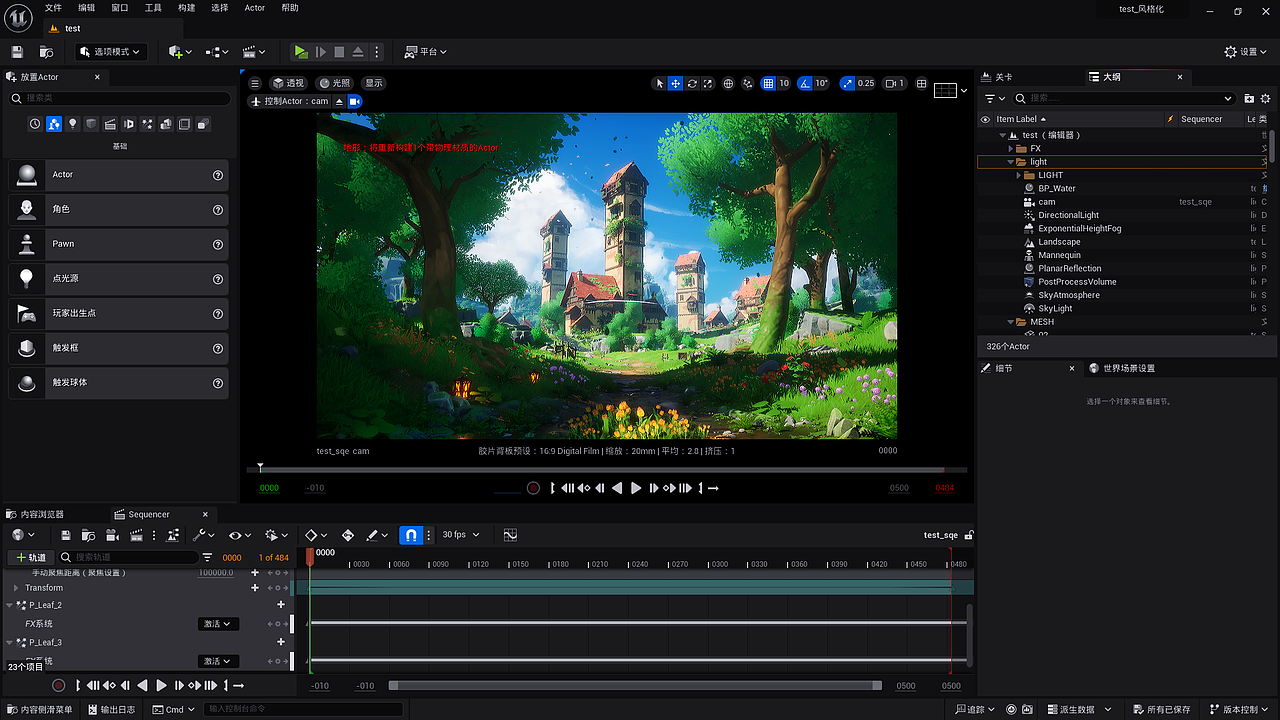Screen dimensions: 1280x720
Task: Open the Sequencer curve editor icon
Action: pyautogui.click(x=510, y=535)
